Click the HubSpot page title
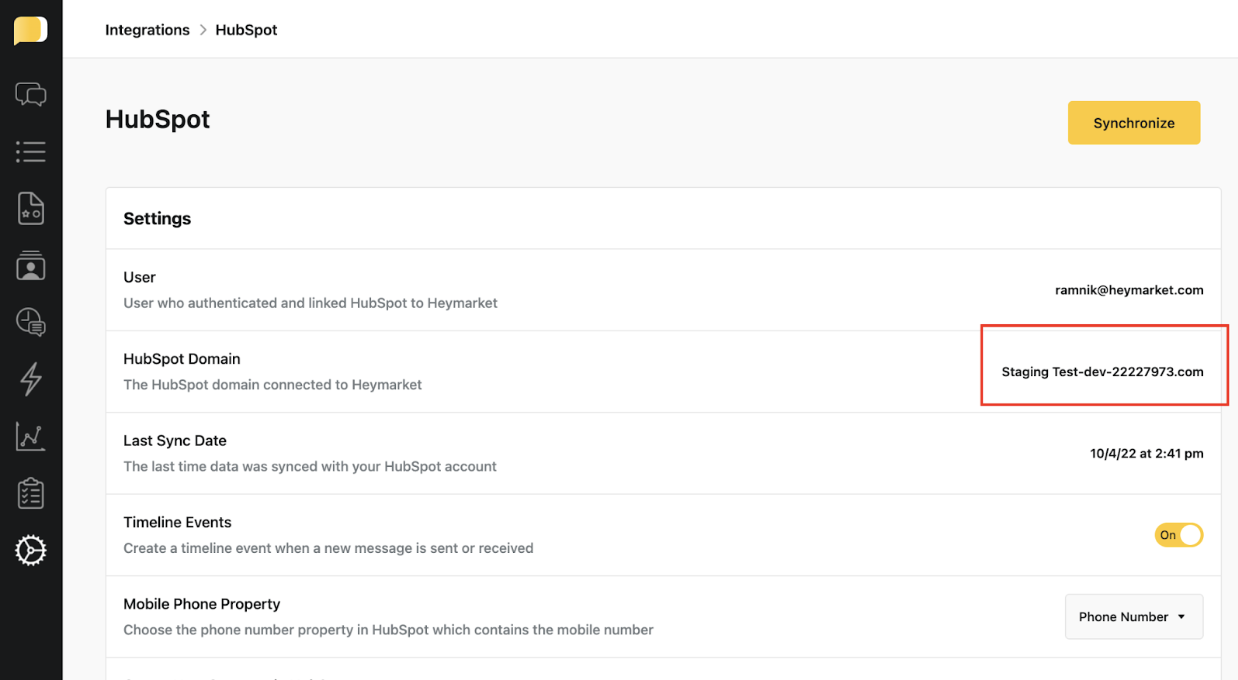The width and height of the screenshot is (1238, 680). click(x=158, y=119)
